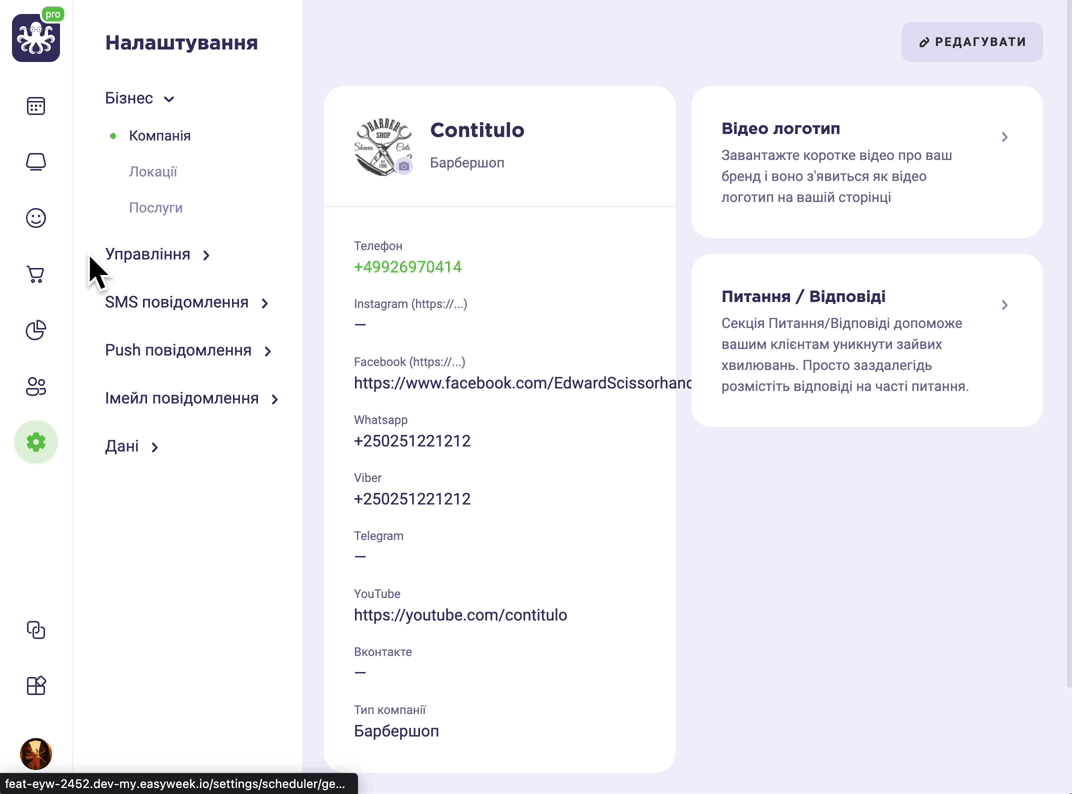Open the calendar icon in sidebar

click(x=36, y=106)
